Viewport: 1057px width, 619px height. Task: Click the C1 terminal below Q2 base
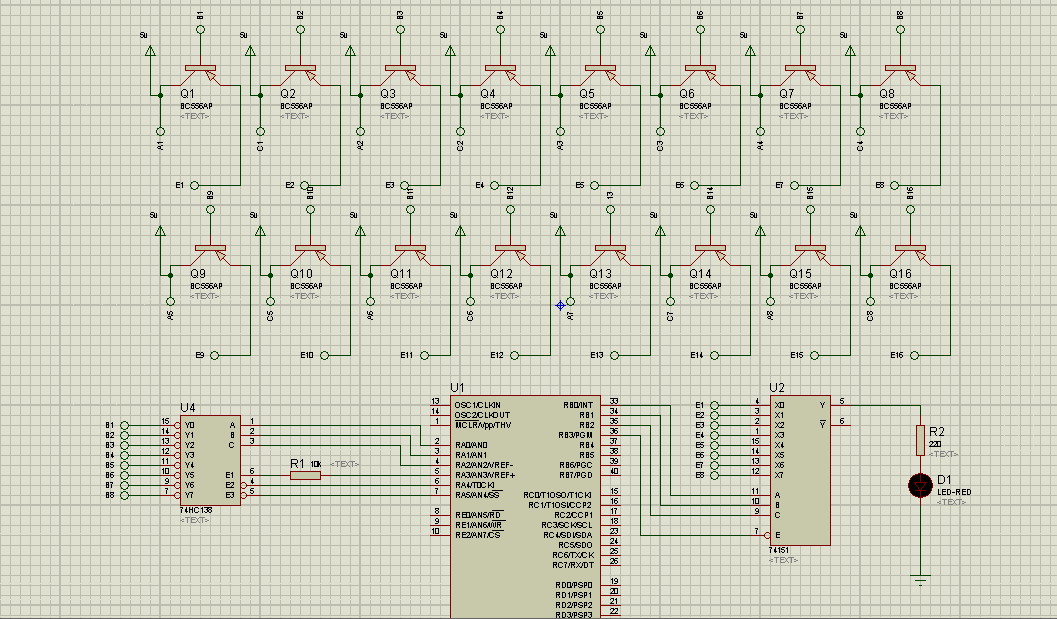pos(260,132)
